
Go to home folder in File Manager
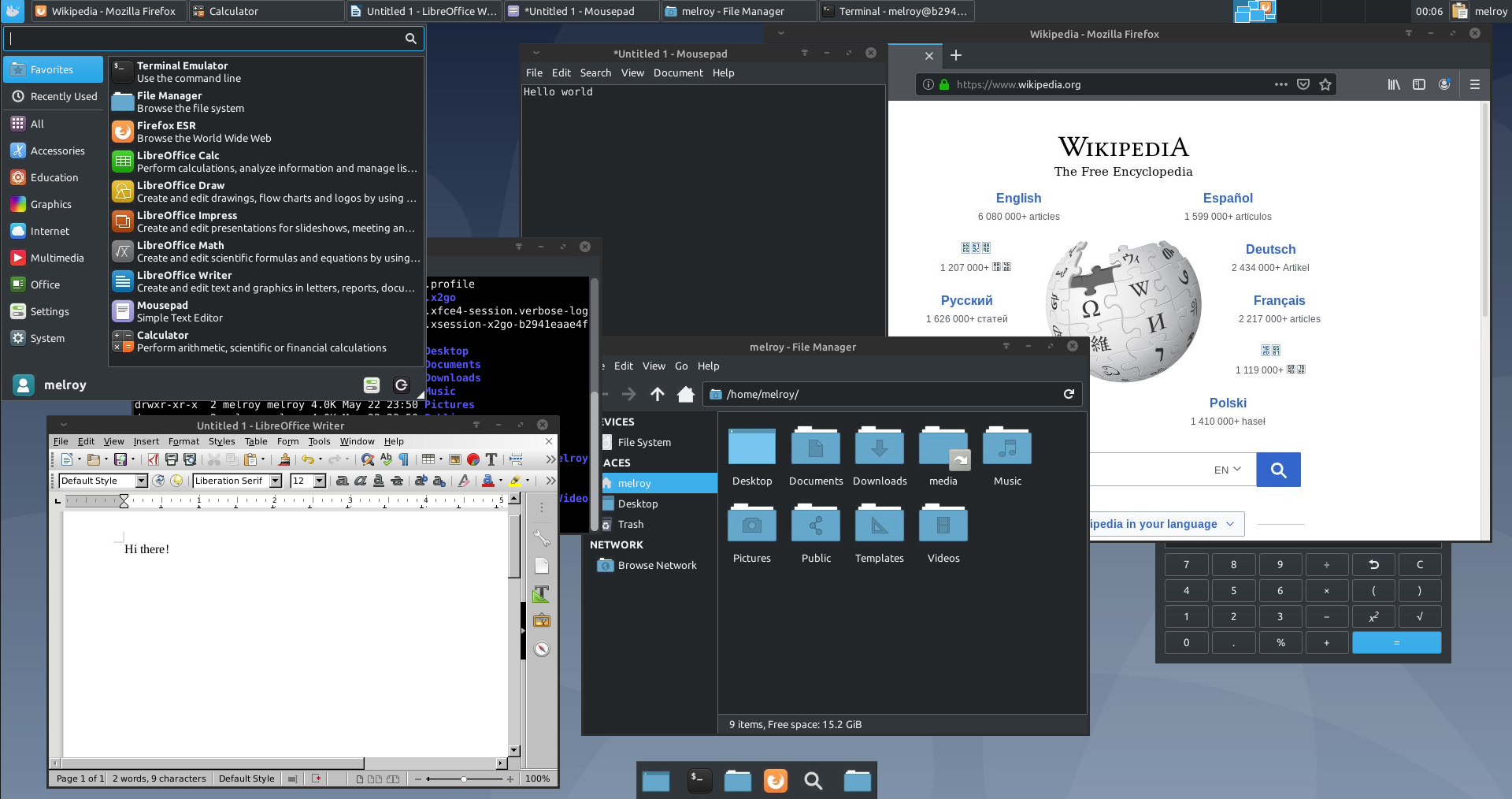(686, 394)
